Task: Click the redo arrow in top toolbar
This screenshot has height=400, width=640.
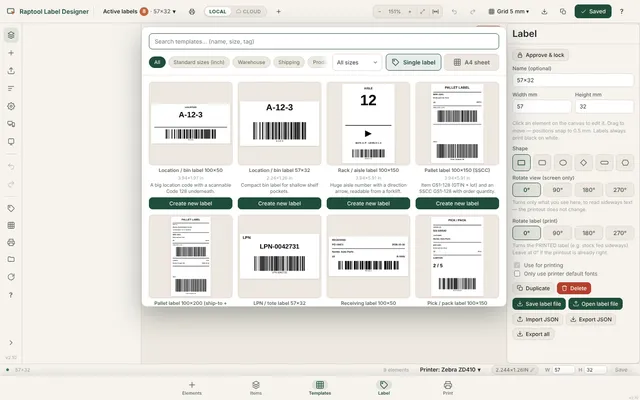Action: [x=472, y=11]
